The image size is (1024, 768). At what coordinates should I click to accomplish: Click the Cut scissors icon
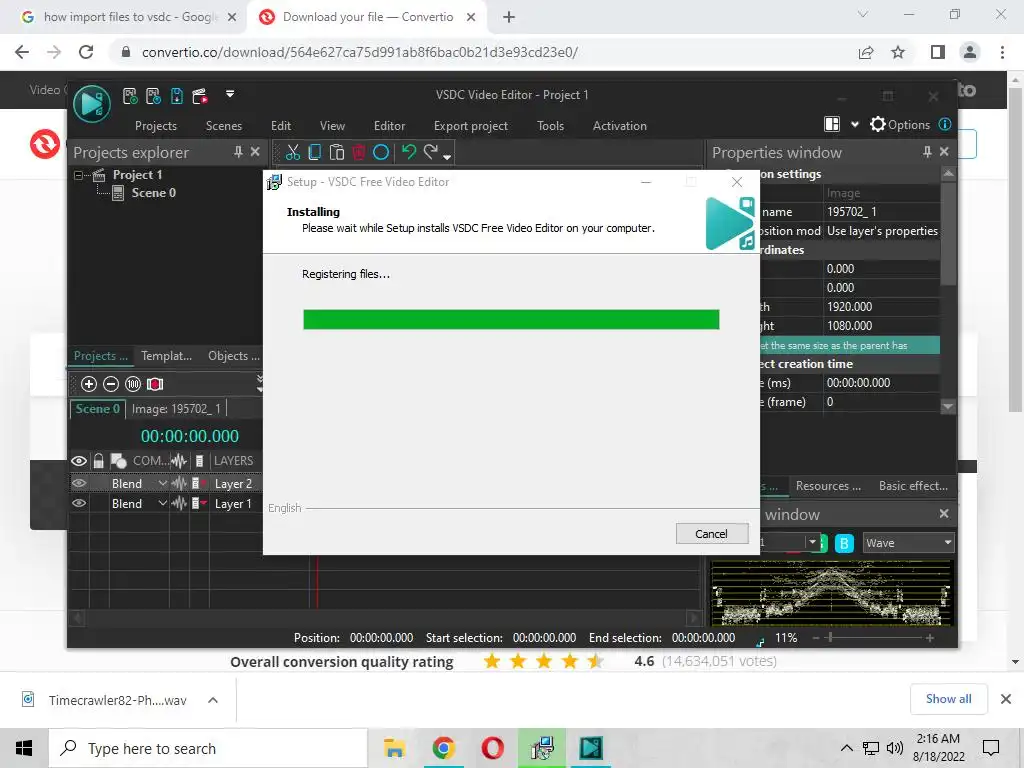[293, 152]
